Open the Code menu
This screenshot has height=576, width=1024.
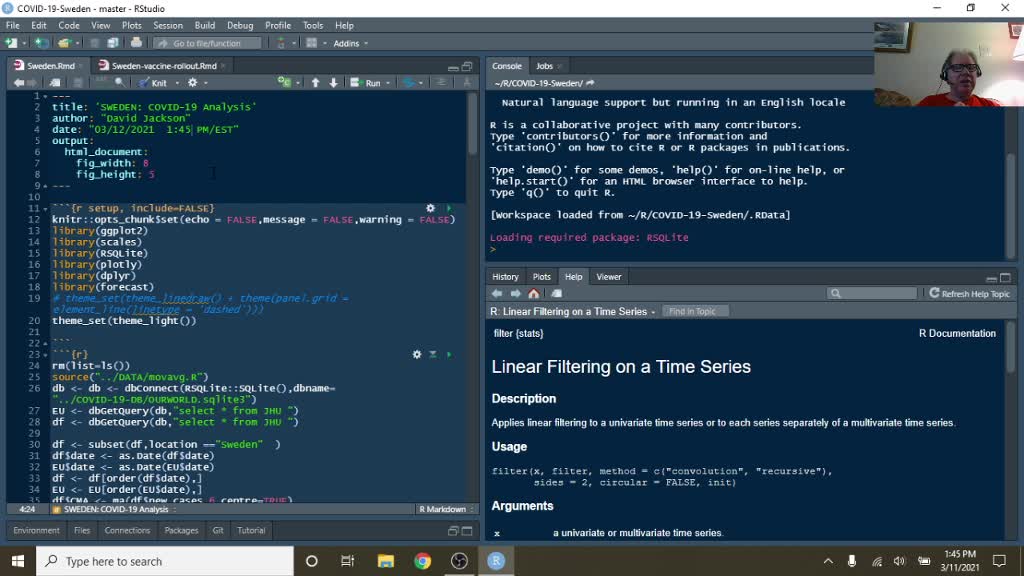click(69, 25)
